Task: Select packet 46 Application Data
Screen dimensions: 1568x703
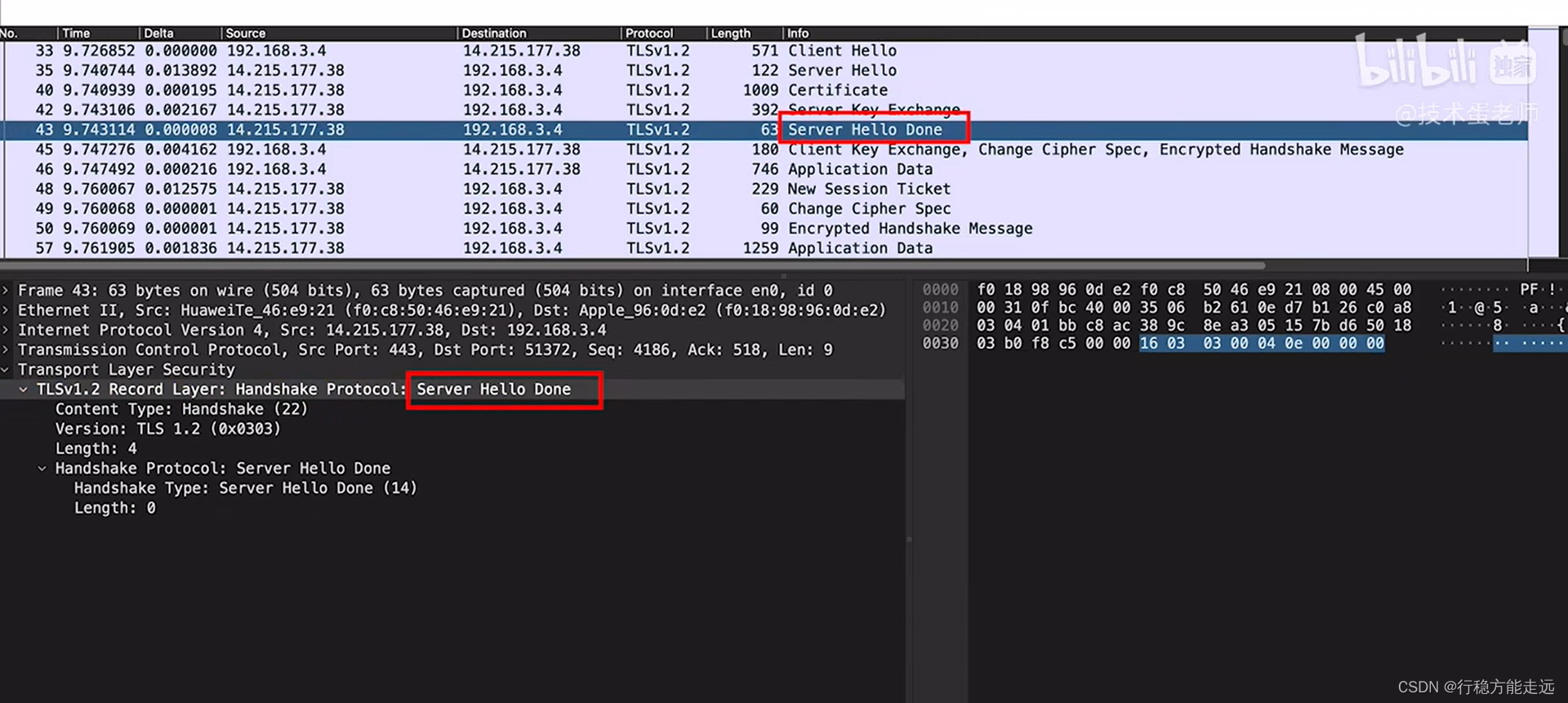Action: tap(765, 169)
